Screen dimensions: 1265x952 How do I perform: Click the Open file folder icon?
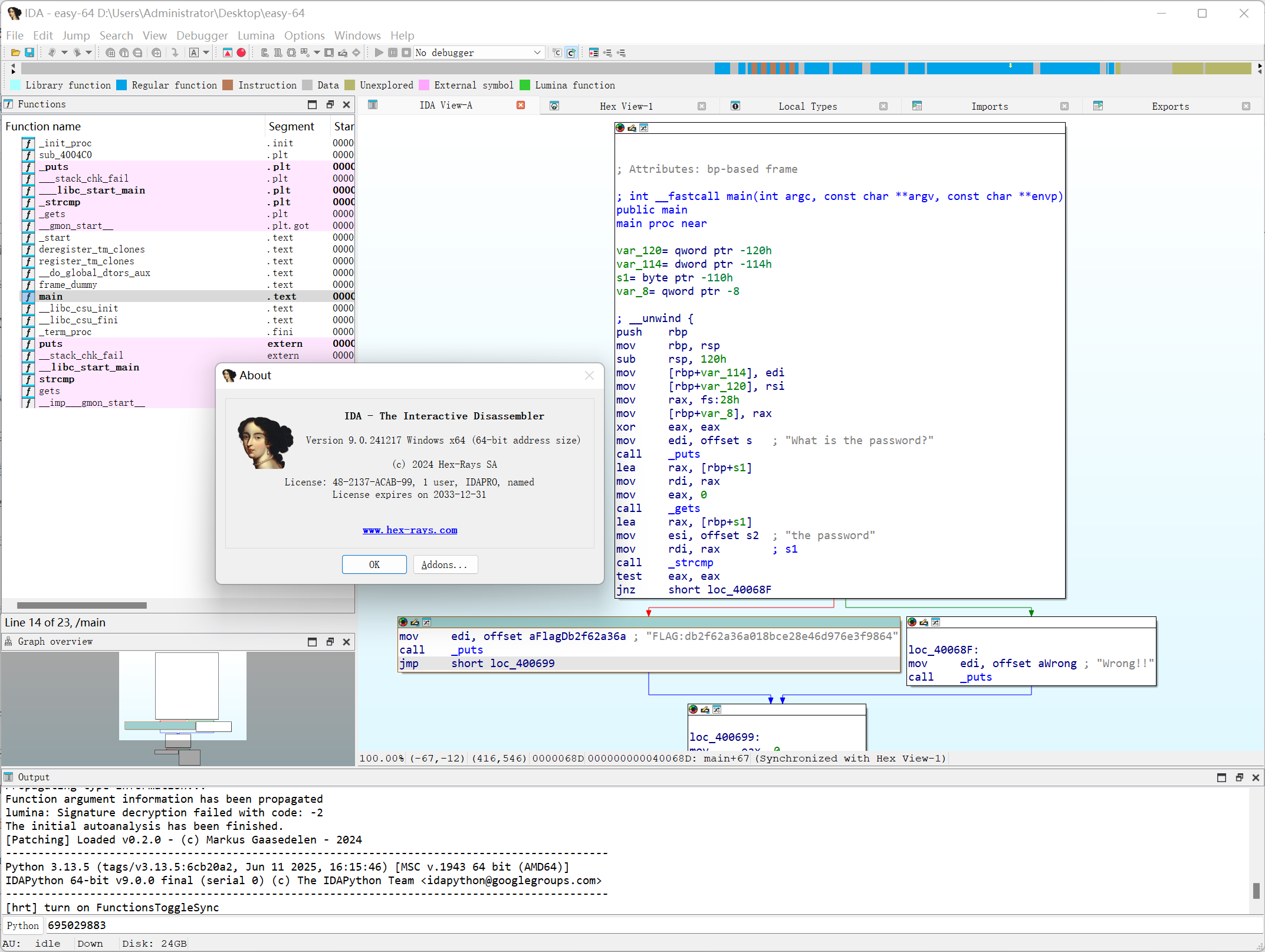[16, 52]
